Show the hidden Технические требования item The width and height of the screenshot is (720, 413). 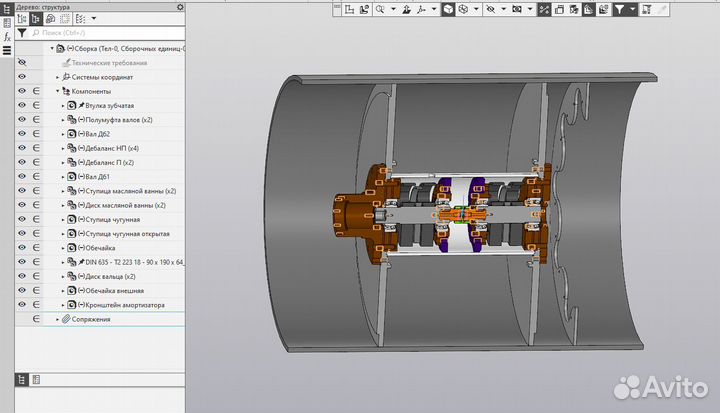(22, 62)
